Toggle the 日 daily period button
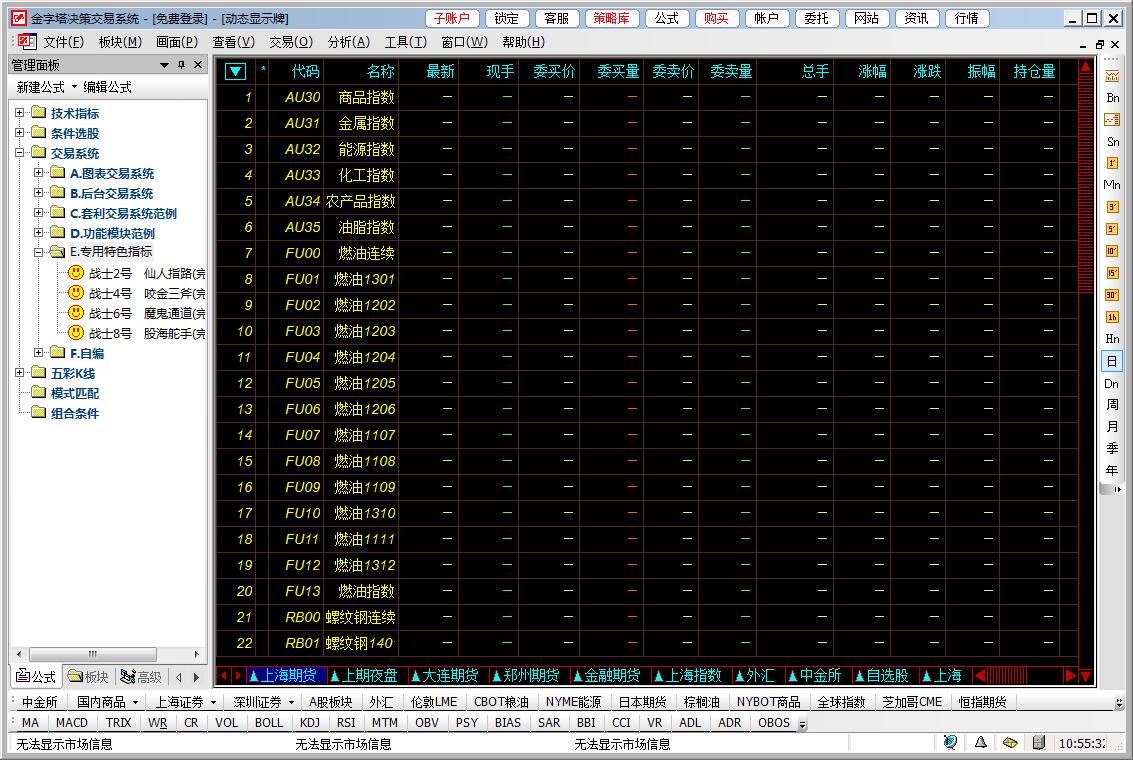1133x760 pixels. (x=1112, y=361)
